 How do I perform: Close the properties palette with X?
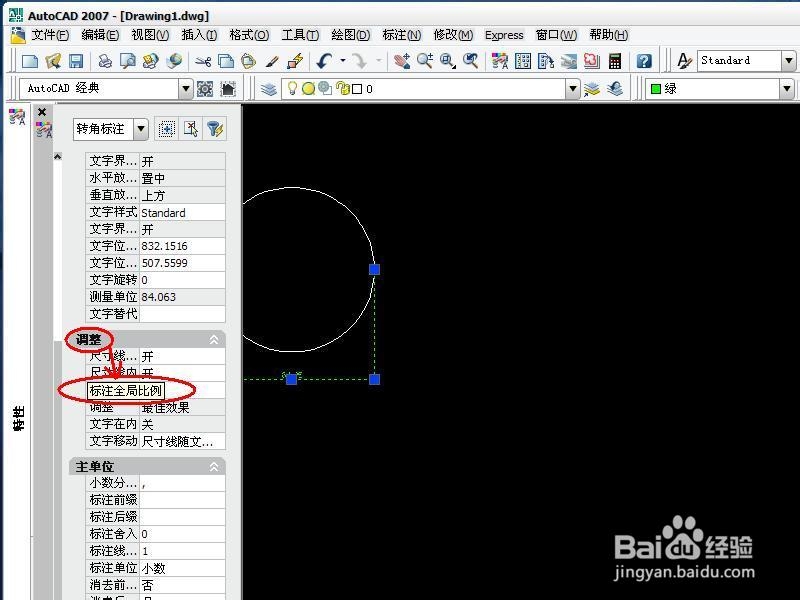42,112
